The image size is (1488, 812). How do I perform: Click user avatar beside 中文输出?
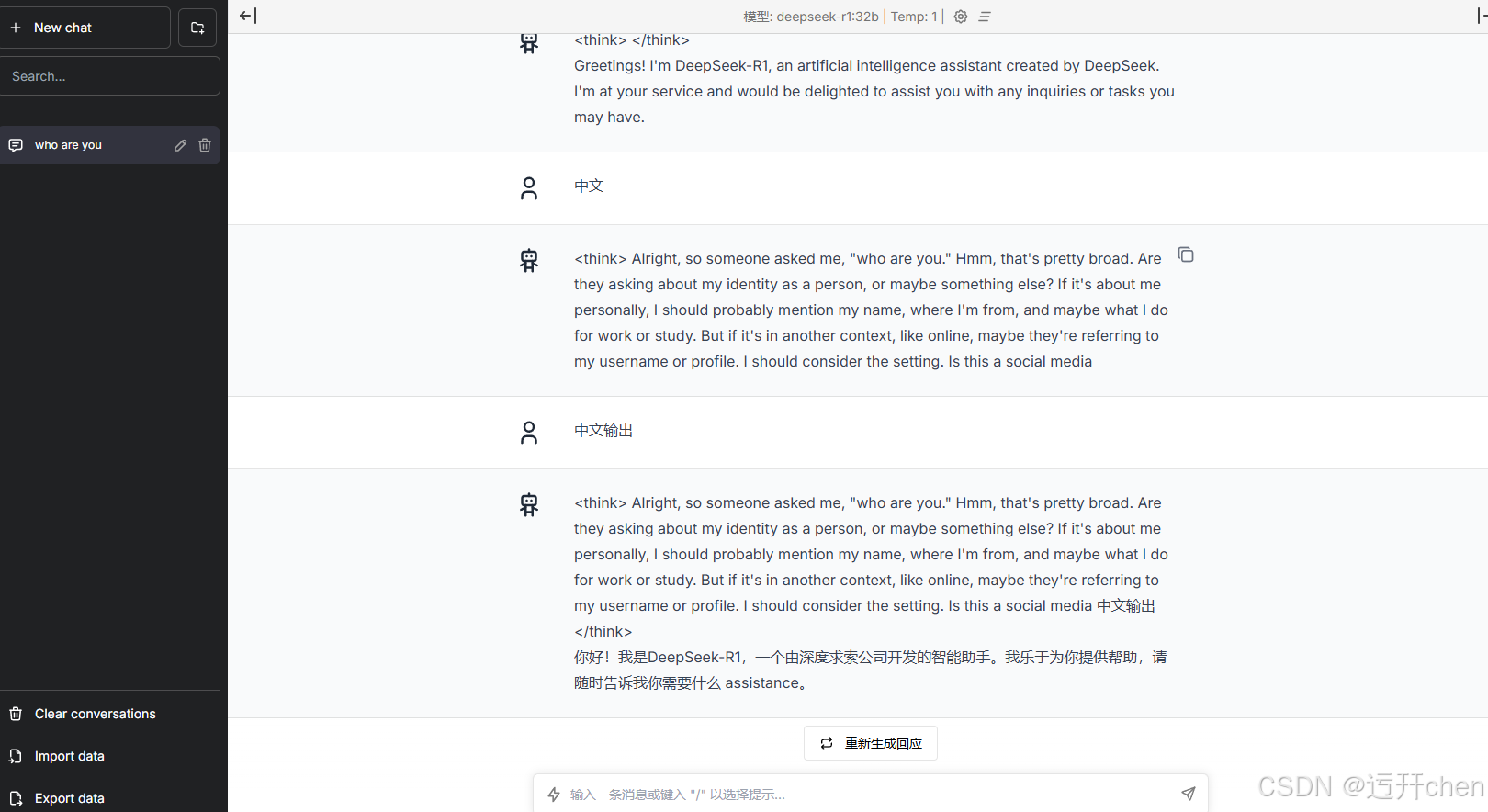(x=529, y=433)
